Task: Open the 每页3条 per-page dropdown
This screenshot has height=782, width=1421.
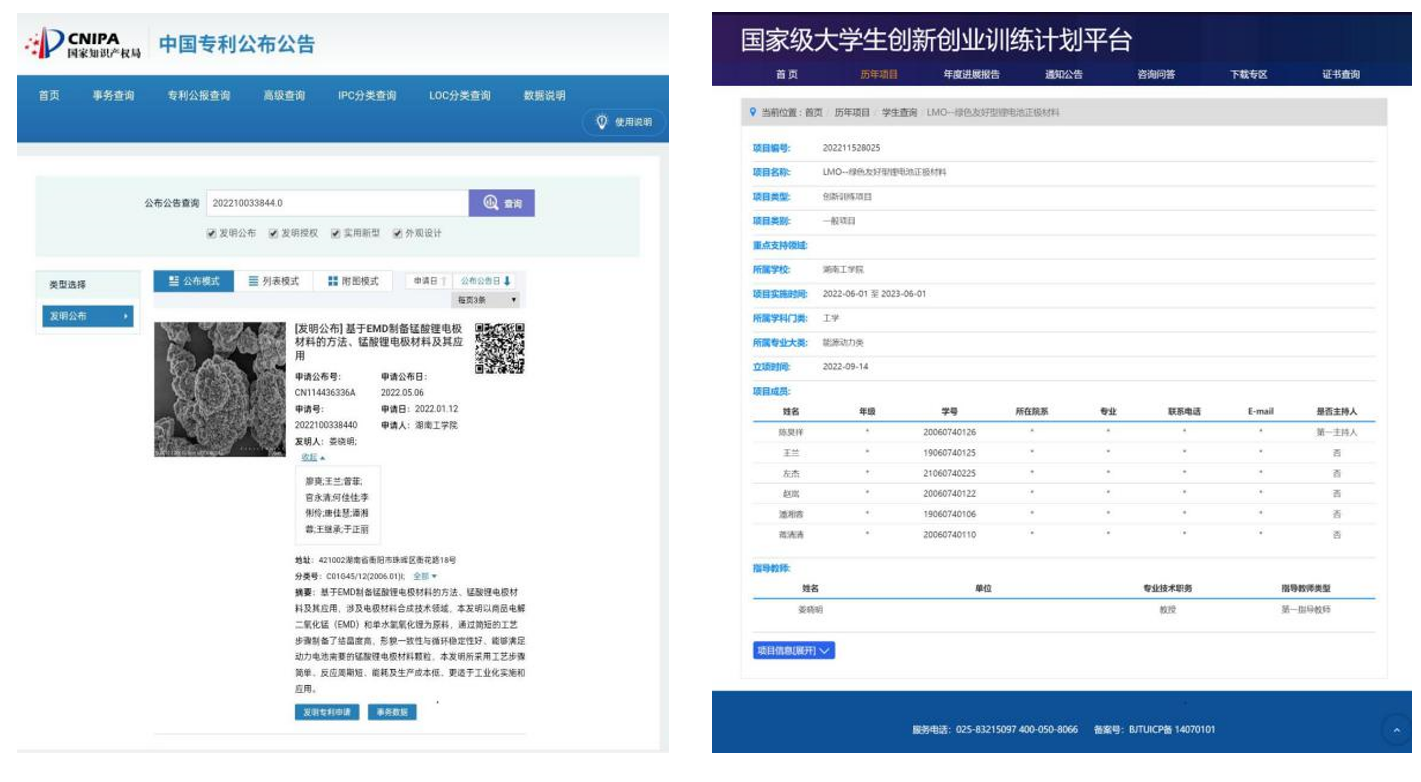Action: [x=487, y=300]
